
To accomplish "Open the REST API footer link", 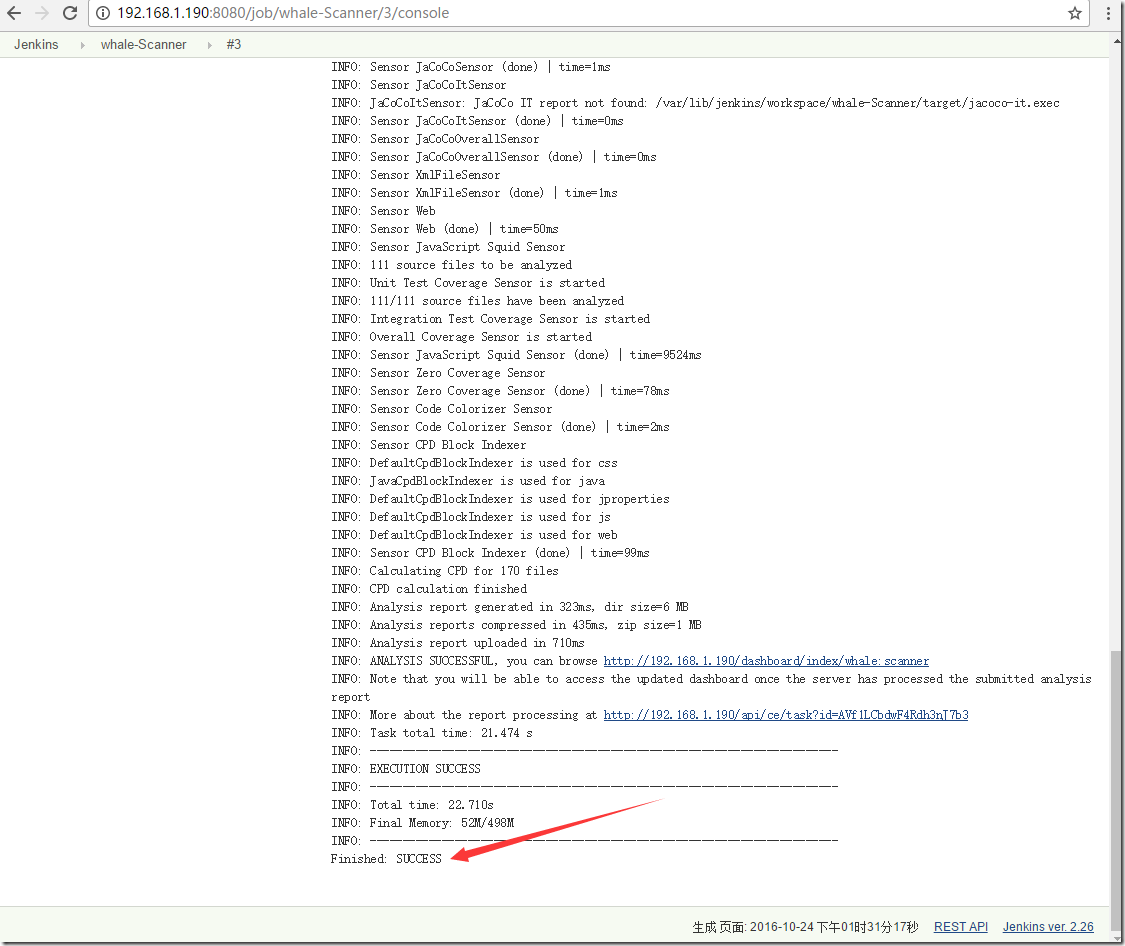I will (x=961, y=927).
